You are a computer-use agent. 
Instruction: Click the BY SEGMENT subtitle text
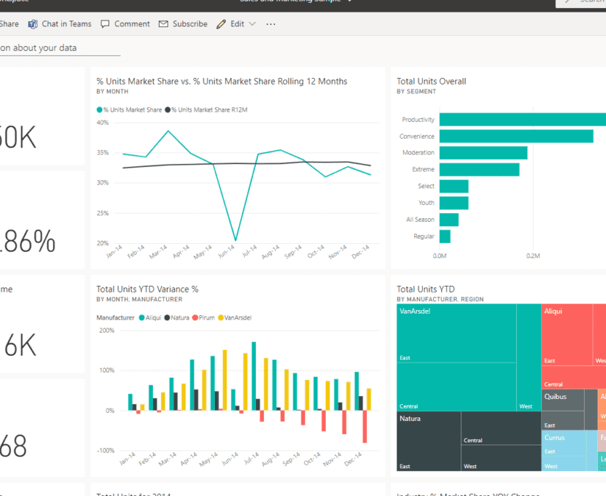416,92
